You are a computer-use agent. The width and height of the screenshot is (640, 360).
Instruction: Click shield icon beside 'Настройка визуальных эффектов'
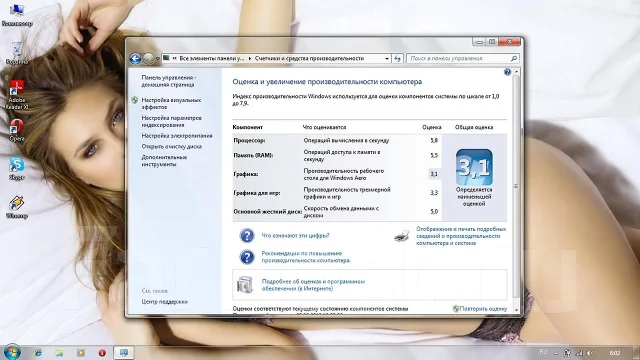pos(135,100)
